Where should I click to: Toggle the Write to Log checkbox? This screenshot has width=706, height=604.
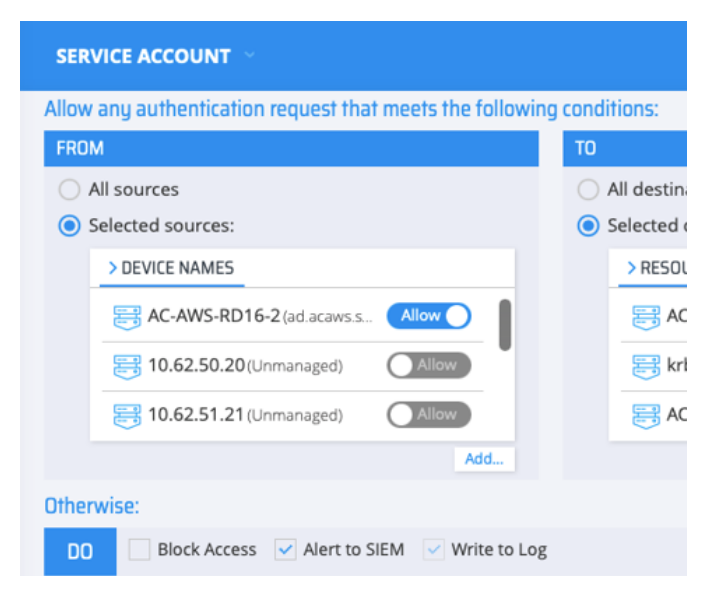pos(433,549)
